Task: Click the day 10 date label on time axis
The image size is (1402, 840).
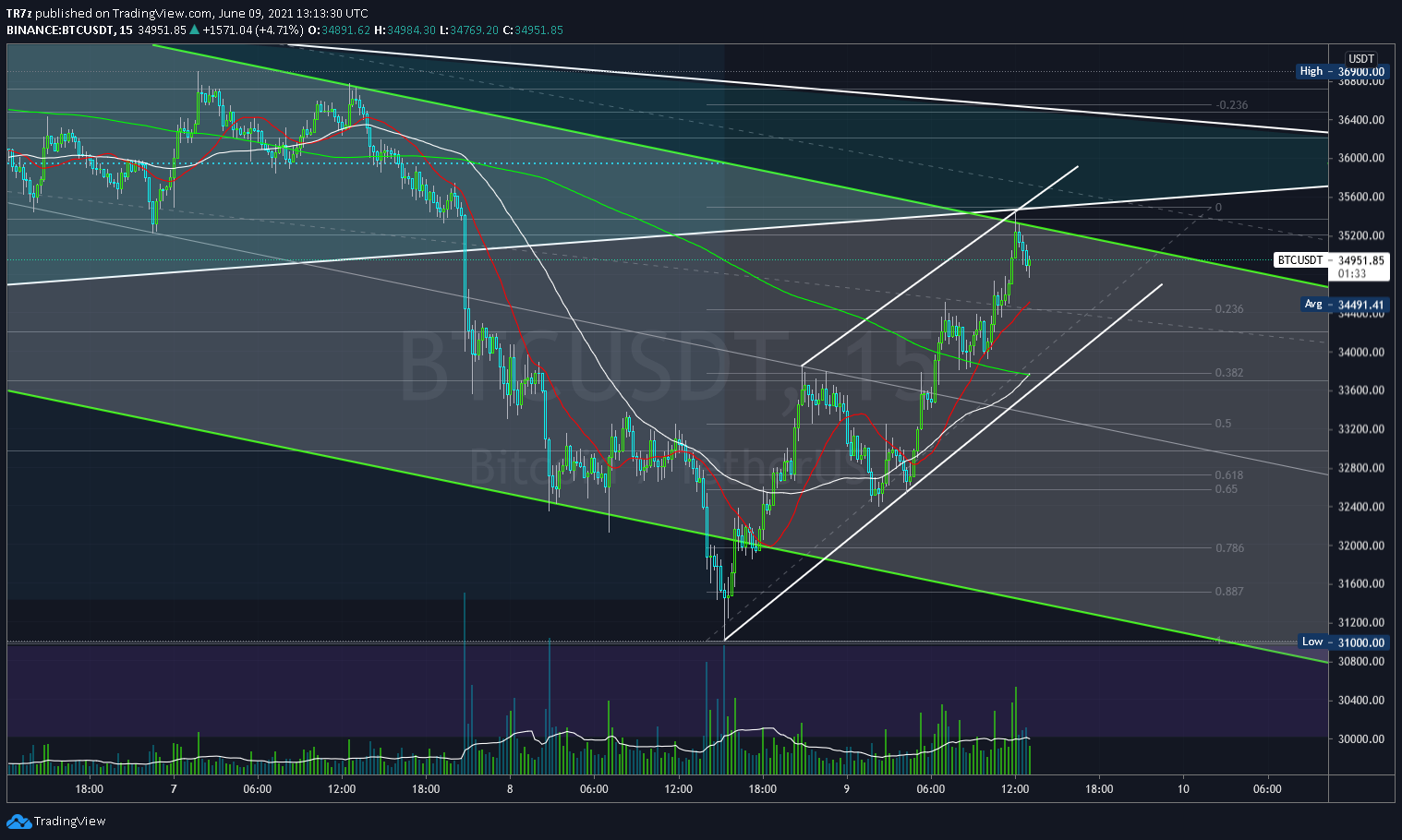Action: point(1183,789)
